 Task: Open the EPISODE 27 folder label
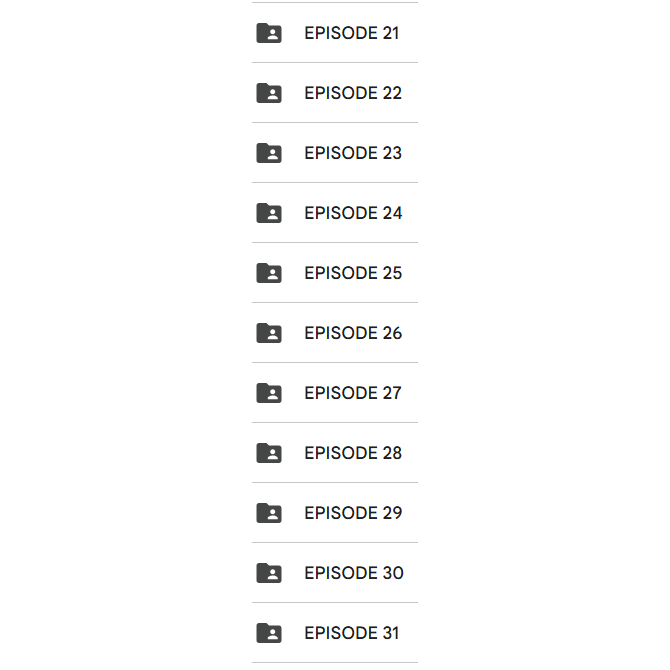(x=353, y=394)
